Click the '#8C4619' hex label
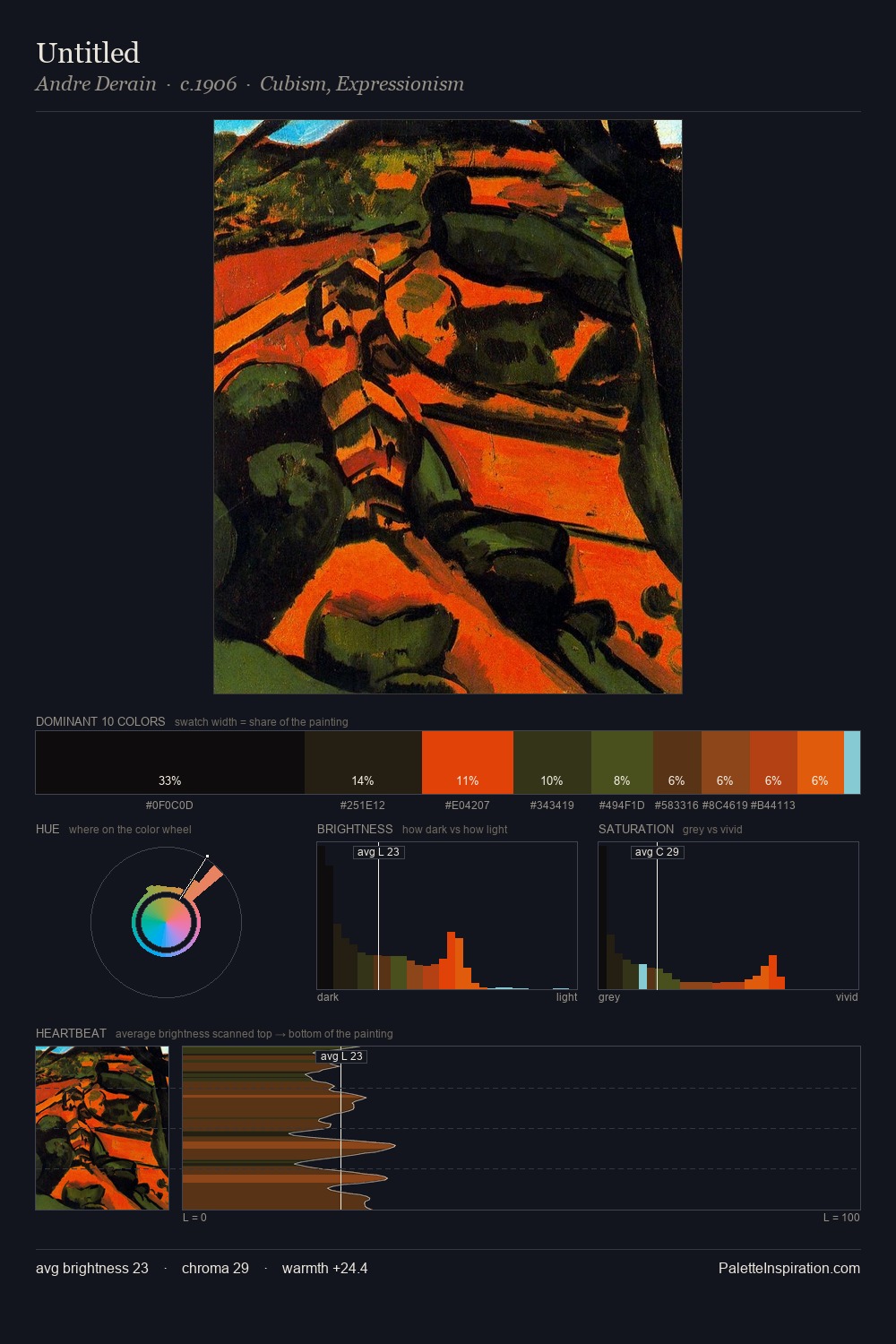The width and height of the screenshot is (896, 1344). tap(725, 806)
